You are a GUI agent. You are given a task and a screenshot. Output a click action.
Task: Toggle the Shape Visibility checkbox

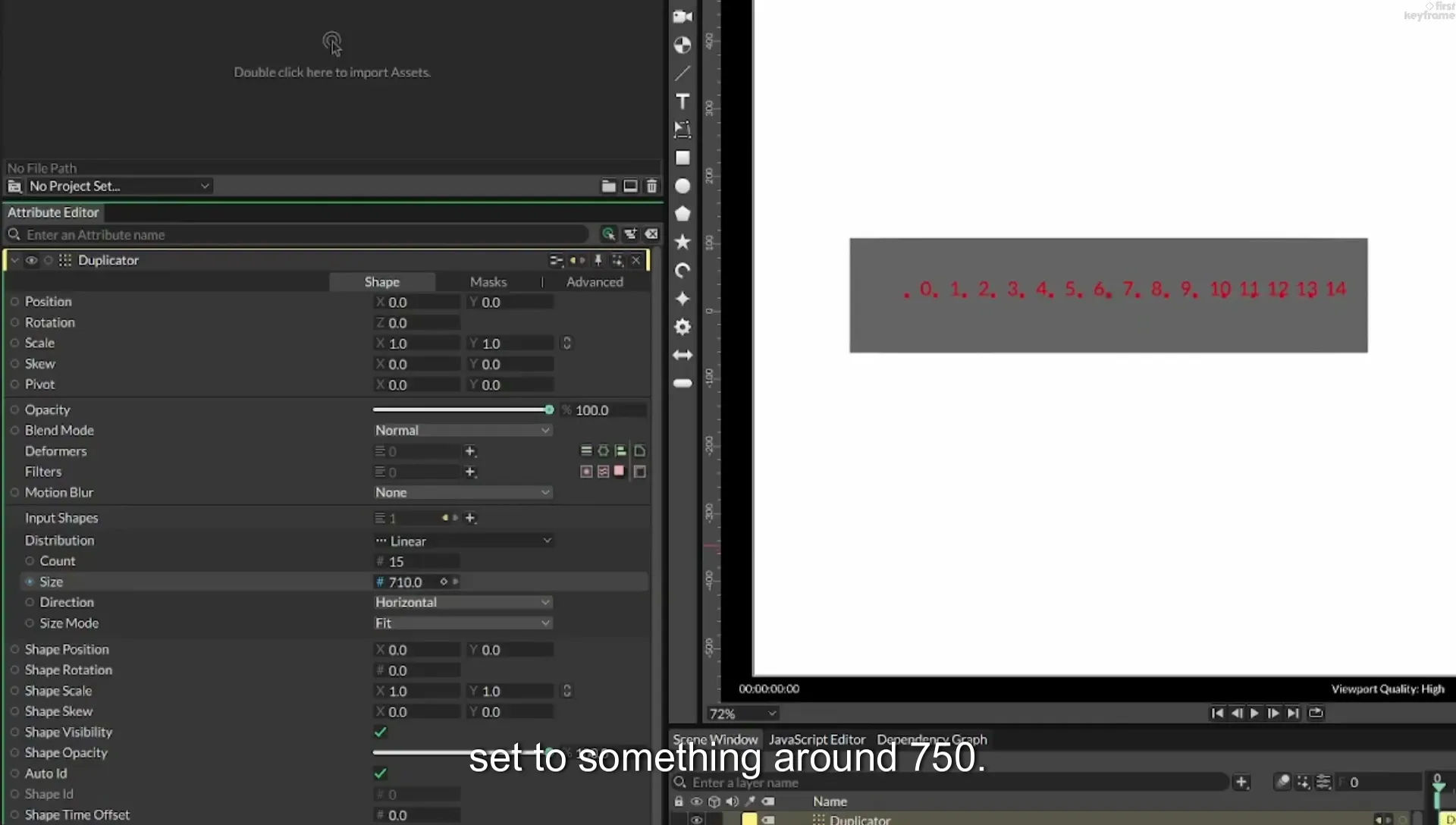pyautogui.click(x=381, y=732)
